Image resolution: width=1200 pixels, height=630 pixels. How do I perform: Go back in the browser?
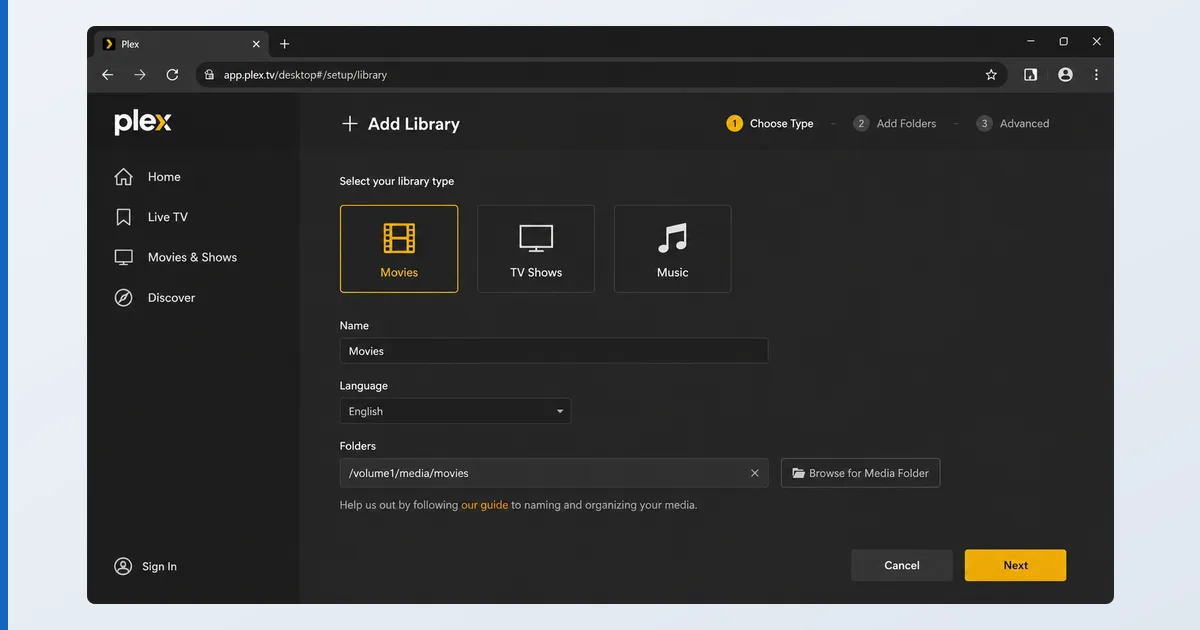point(108,75)
